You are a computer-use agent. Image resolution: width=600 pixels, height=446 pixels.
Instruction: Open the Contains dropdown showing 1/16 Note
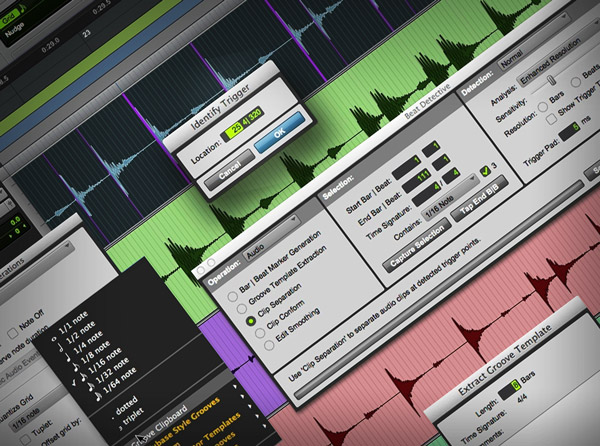[450, 198]
